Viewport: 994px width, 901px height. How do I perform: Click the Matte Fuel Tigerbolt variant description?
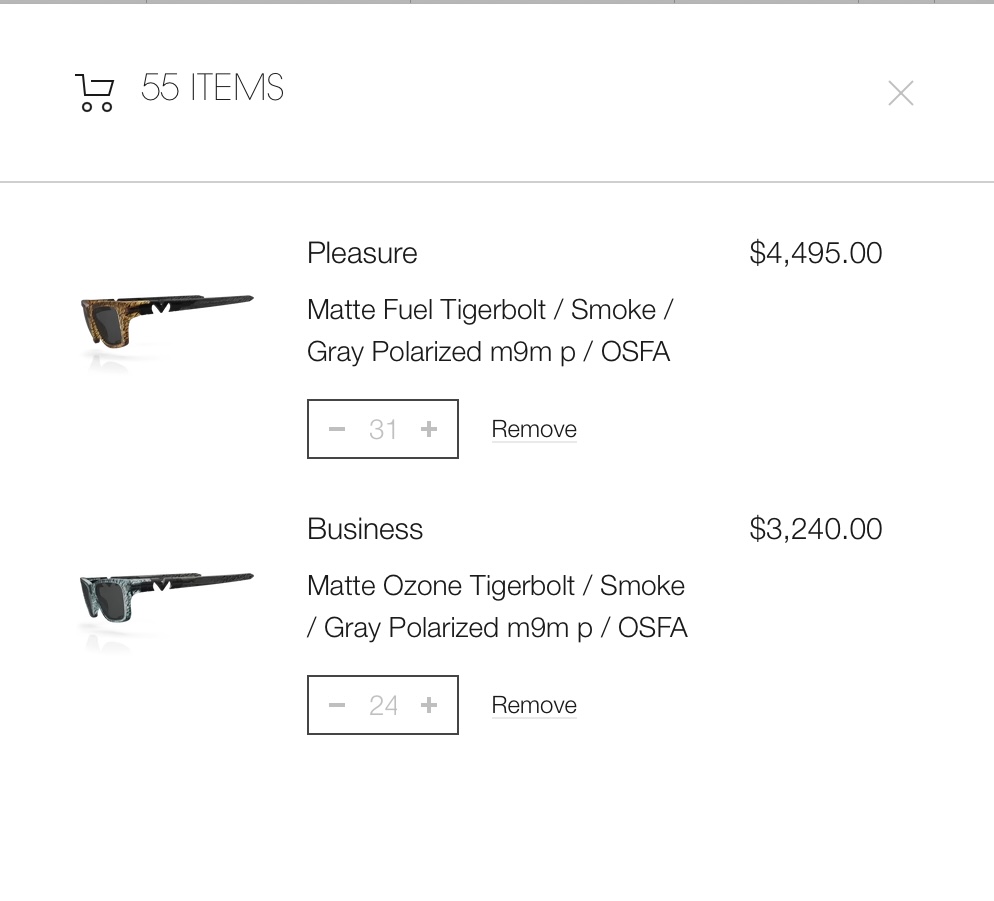(x=490, y=331)
